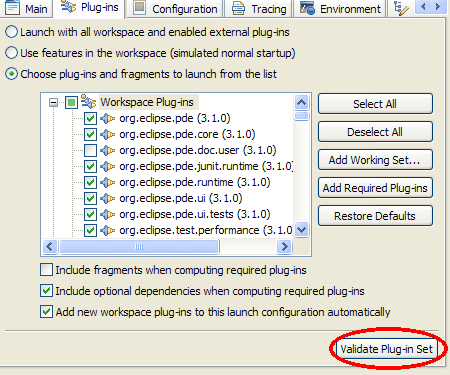Show previous tabs with left arrow
This screenshot has height=375, width=450.
click(x=423, y=7)
